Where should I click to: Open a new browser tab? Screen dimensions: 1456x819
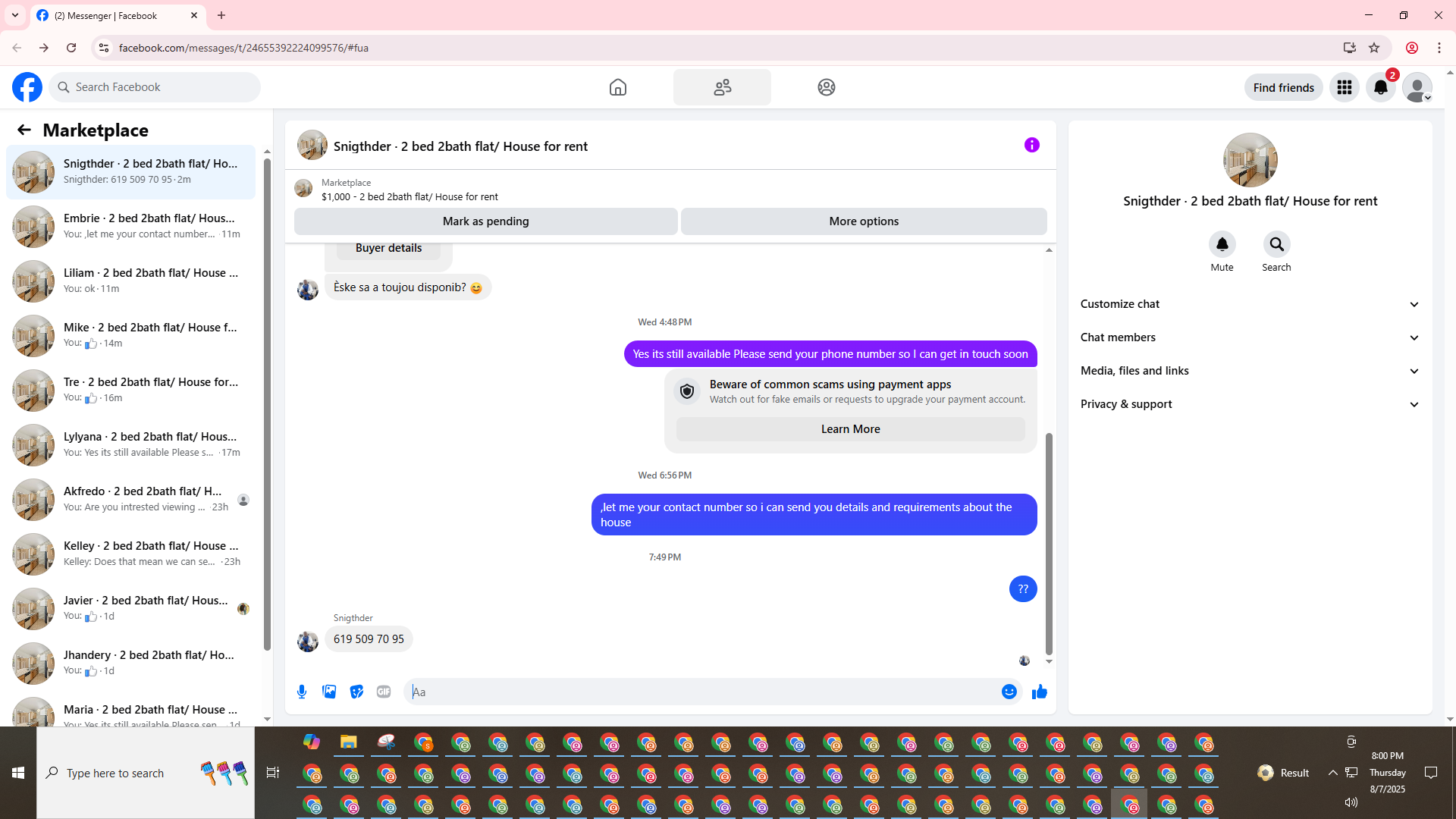tap(221, 15)
